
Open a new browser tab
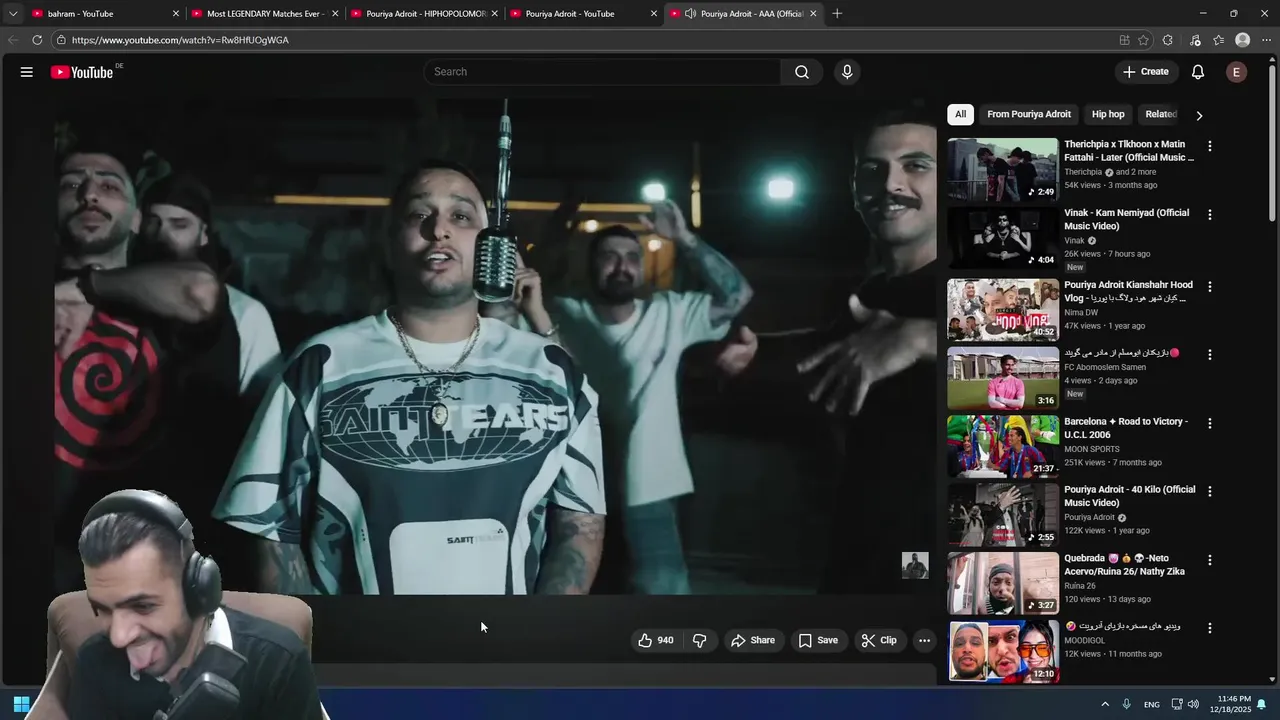(x=837, y=14)
